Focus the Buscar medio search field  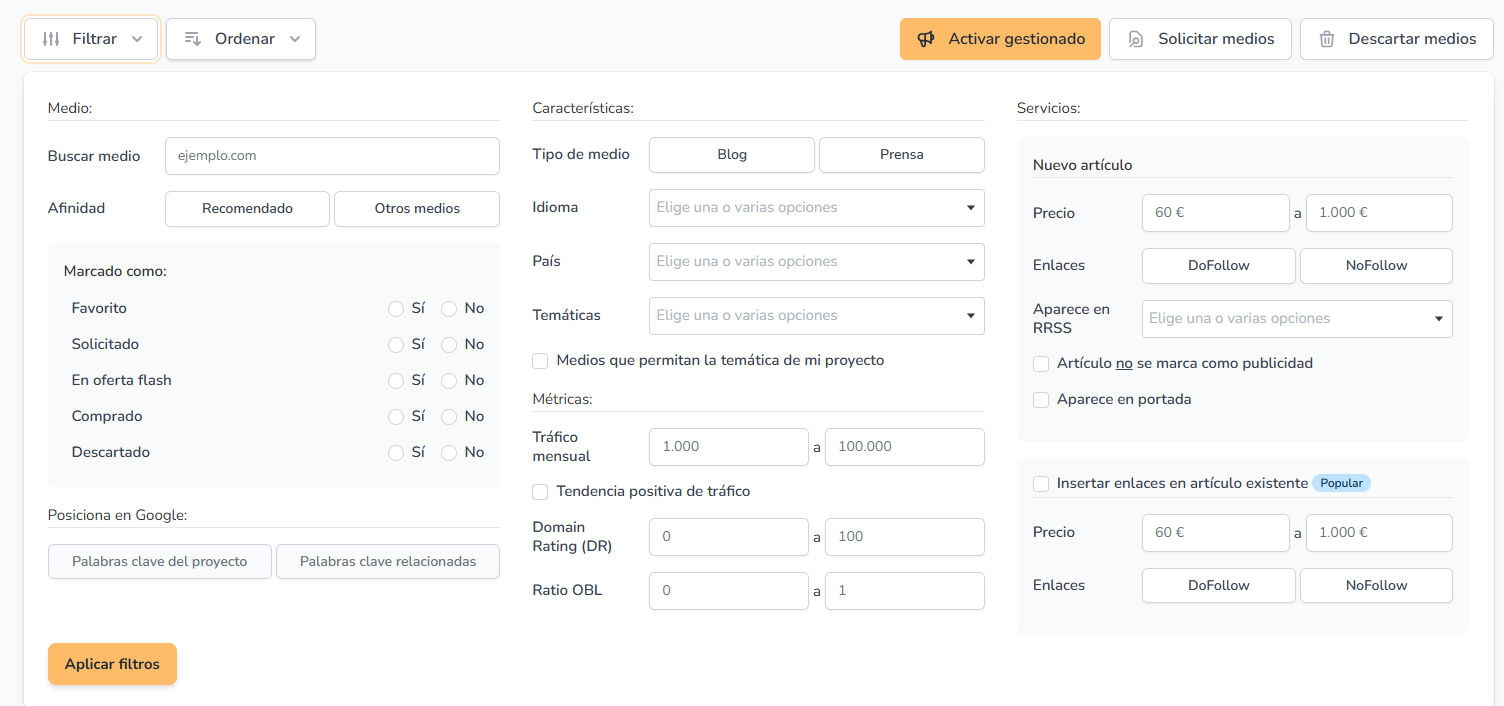click(x=332, y=156)
